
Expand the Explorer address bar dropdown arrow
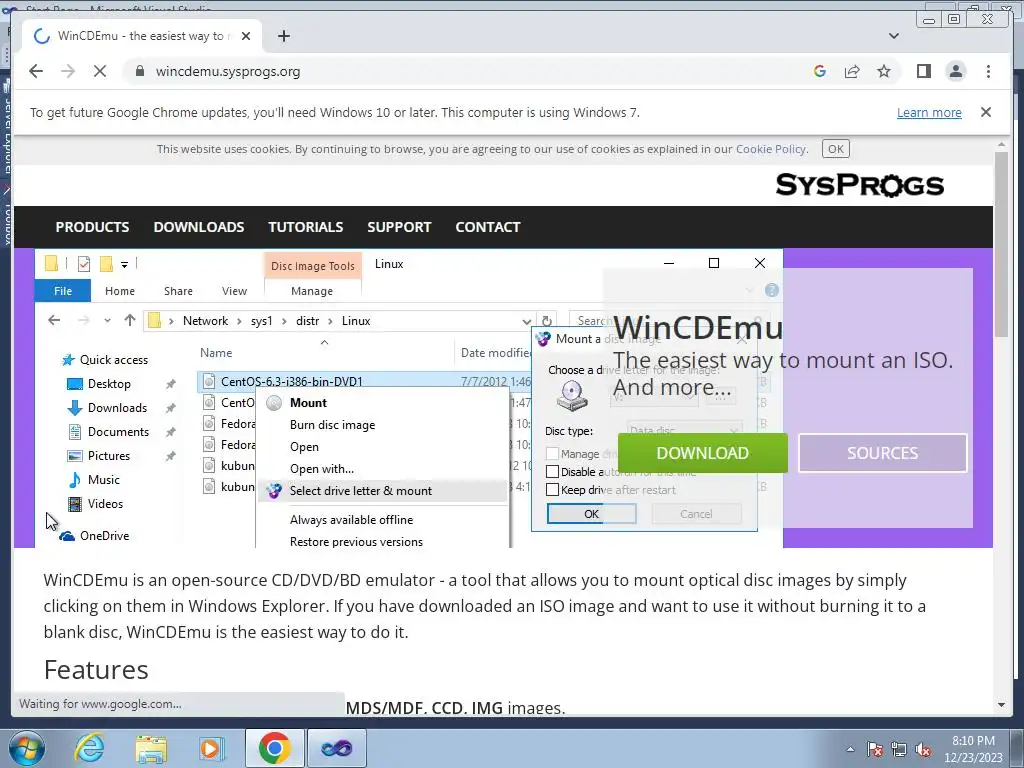pyautogui.click(x=526, y=321)
